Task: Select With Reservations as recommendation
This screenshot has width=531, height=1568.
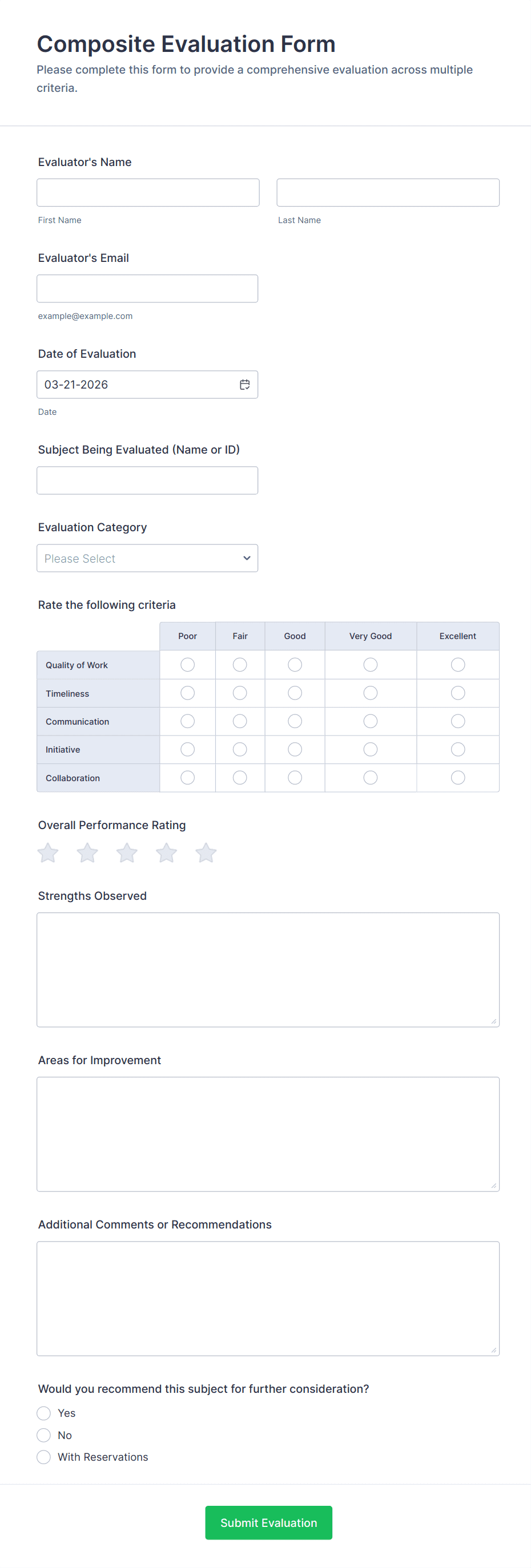Action: (43, 1457)
